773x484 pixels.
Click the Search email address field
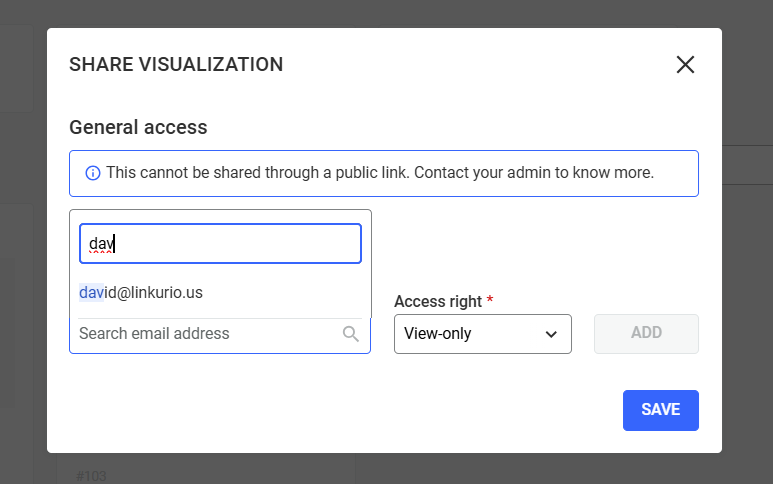205,334
